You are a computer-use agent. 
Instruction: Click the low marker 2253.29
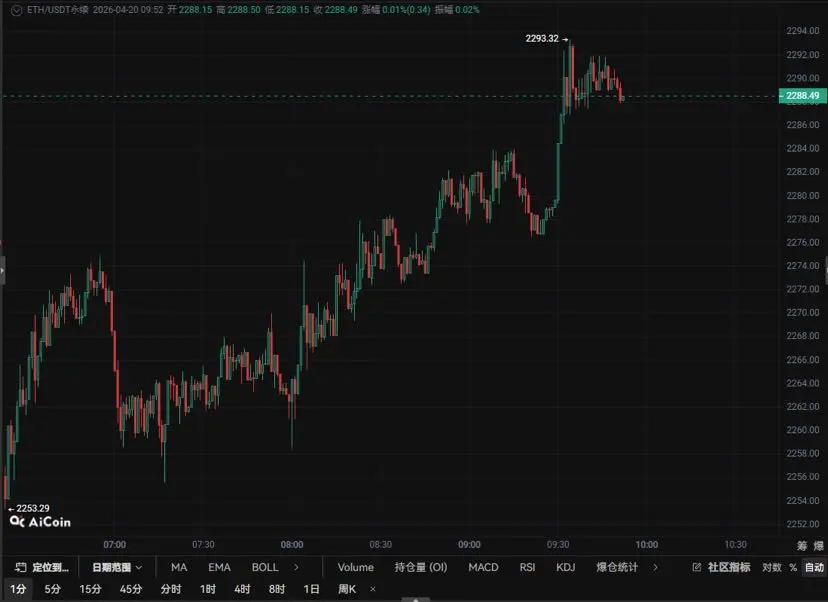click(x=33, y=508)
